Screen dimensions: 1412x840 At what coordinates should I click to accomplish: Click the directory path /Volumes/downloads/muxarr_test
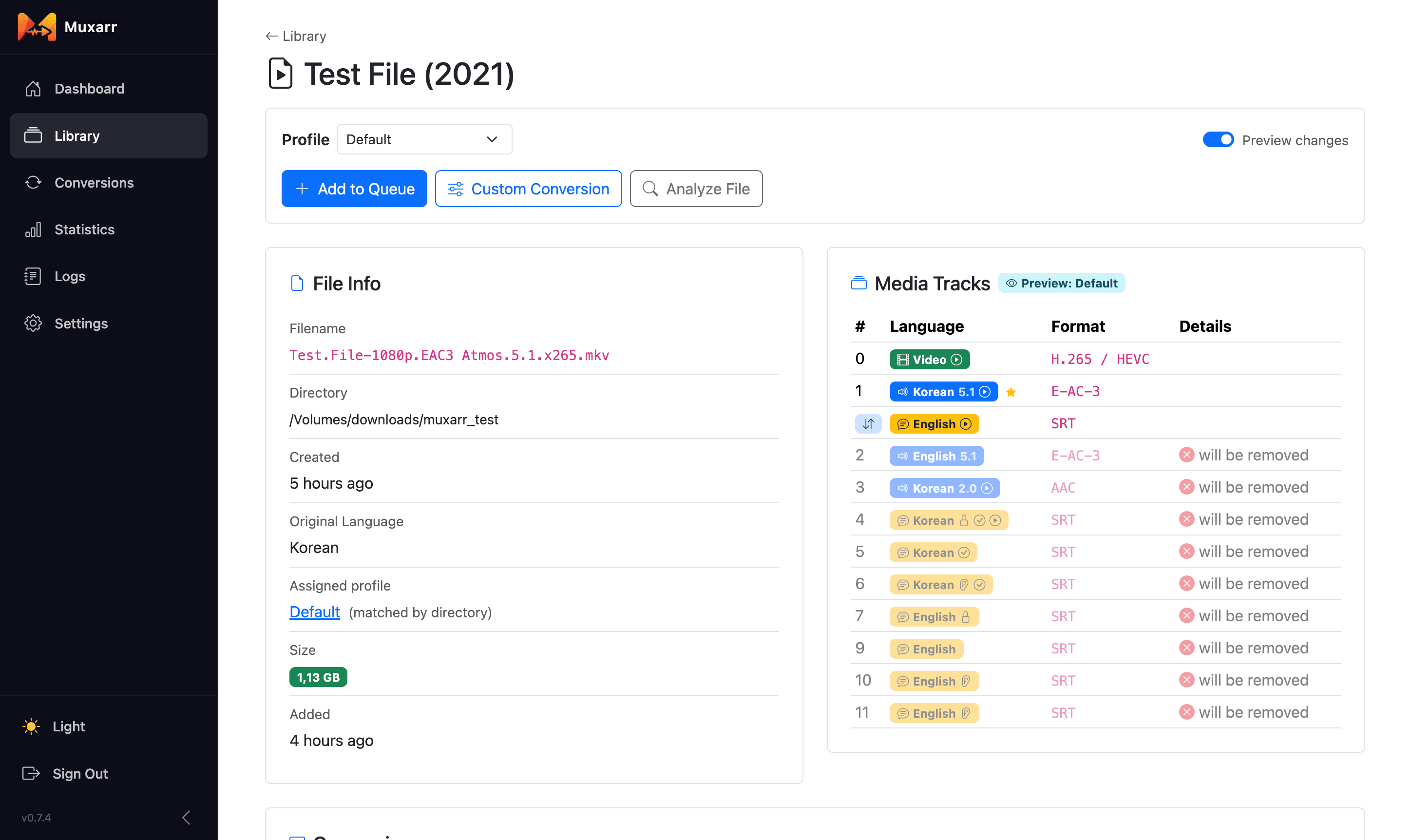[x=394, y=420]
